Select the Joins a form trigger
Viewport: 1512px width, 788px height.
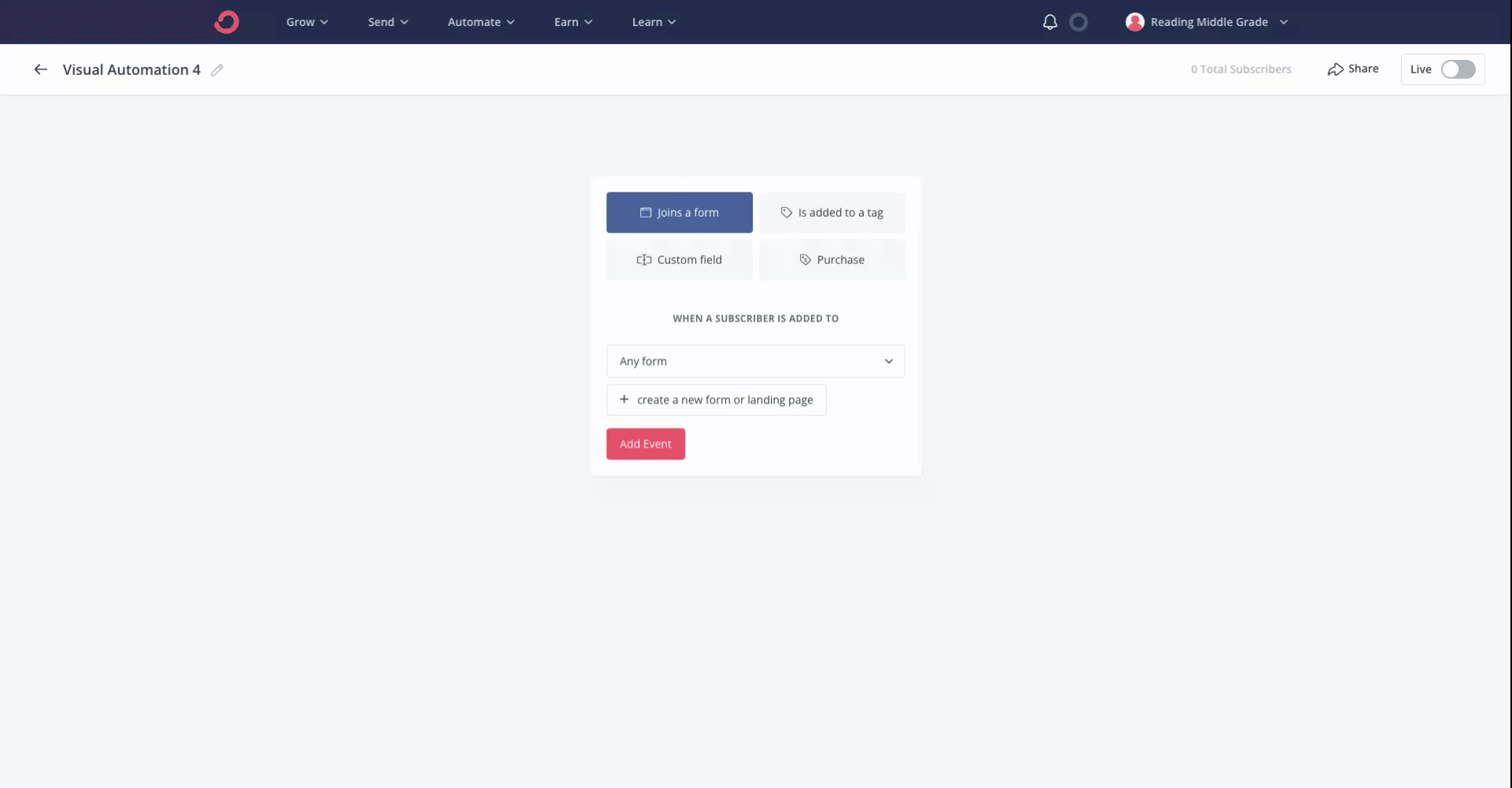coord(679,213)
